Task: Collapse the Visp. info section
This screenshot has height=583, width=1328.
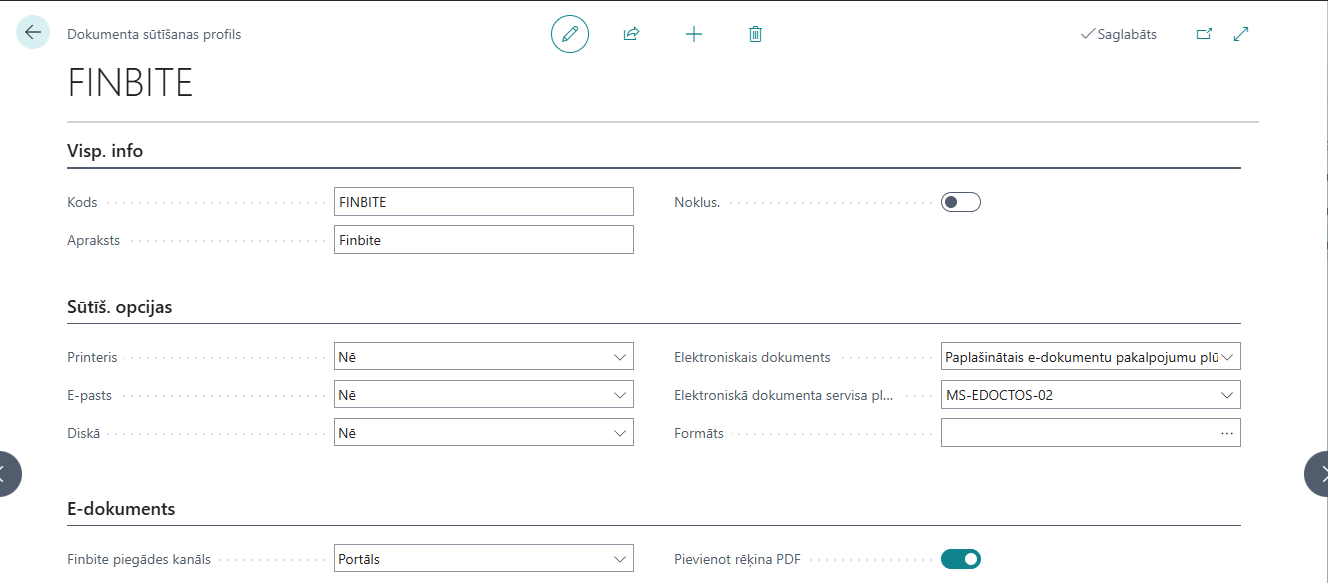Action: 105,151
